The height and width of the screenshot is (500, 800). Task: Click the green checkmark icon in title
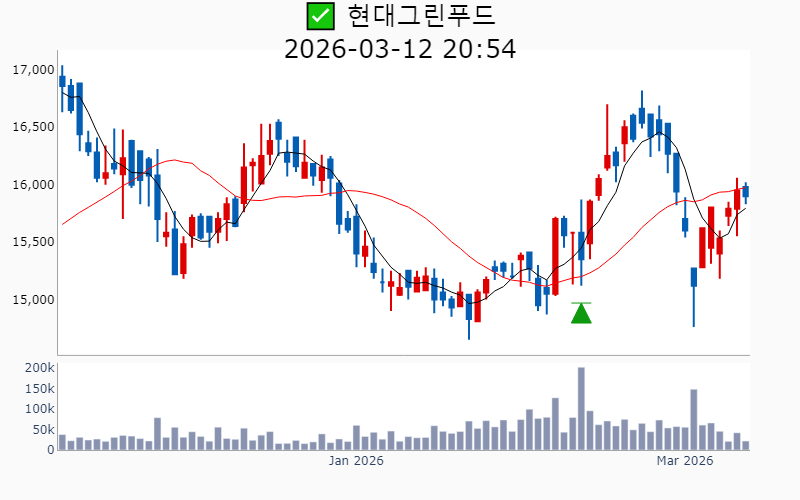(x=320, y=16)
